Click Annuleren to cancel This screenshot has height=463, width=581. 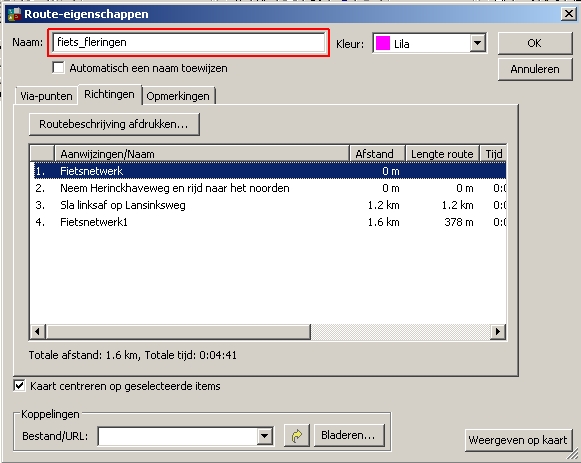tap(535, 69)
